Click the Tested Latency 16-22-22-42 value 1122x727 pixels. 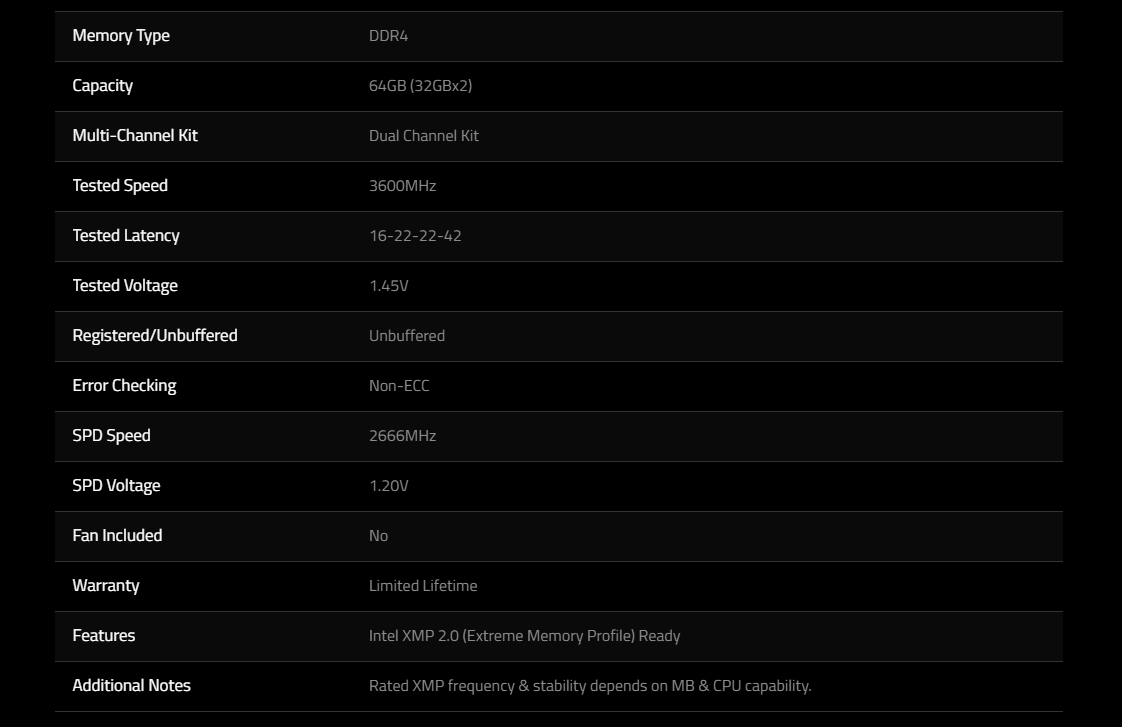point(415,235)
